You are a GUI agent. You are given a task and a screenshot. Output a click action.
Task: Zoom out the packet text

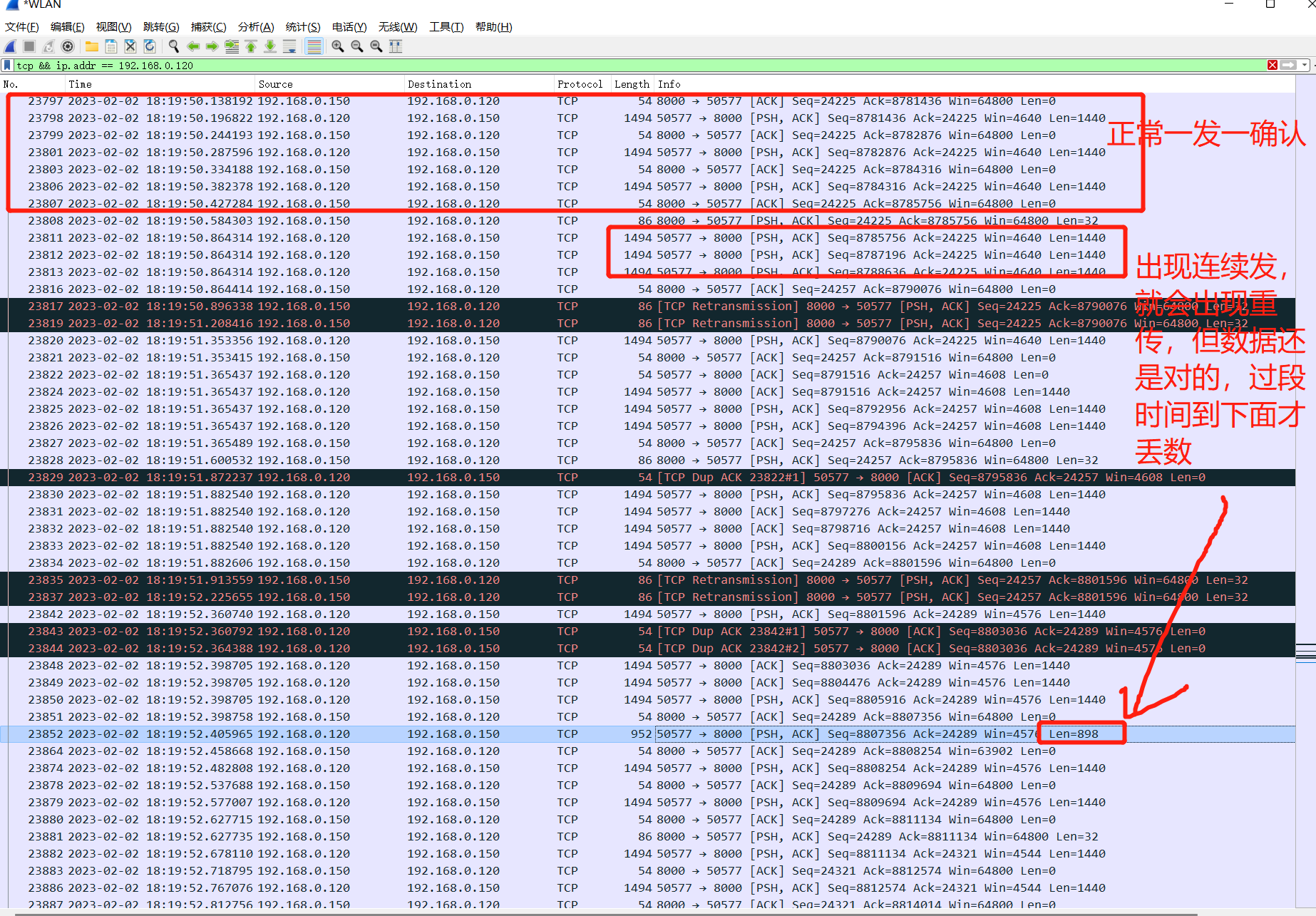[x=357, y=46]
